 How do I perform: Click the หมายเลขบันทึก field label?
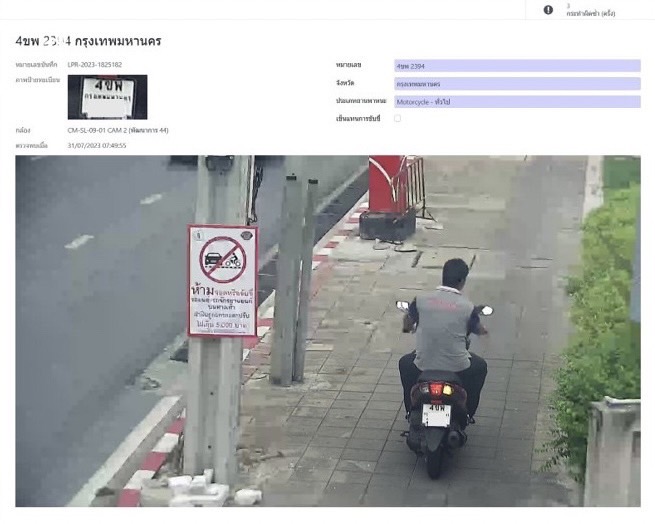click(x=36, y=65)
